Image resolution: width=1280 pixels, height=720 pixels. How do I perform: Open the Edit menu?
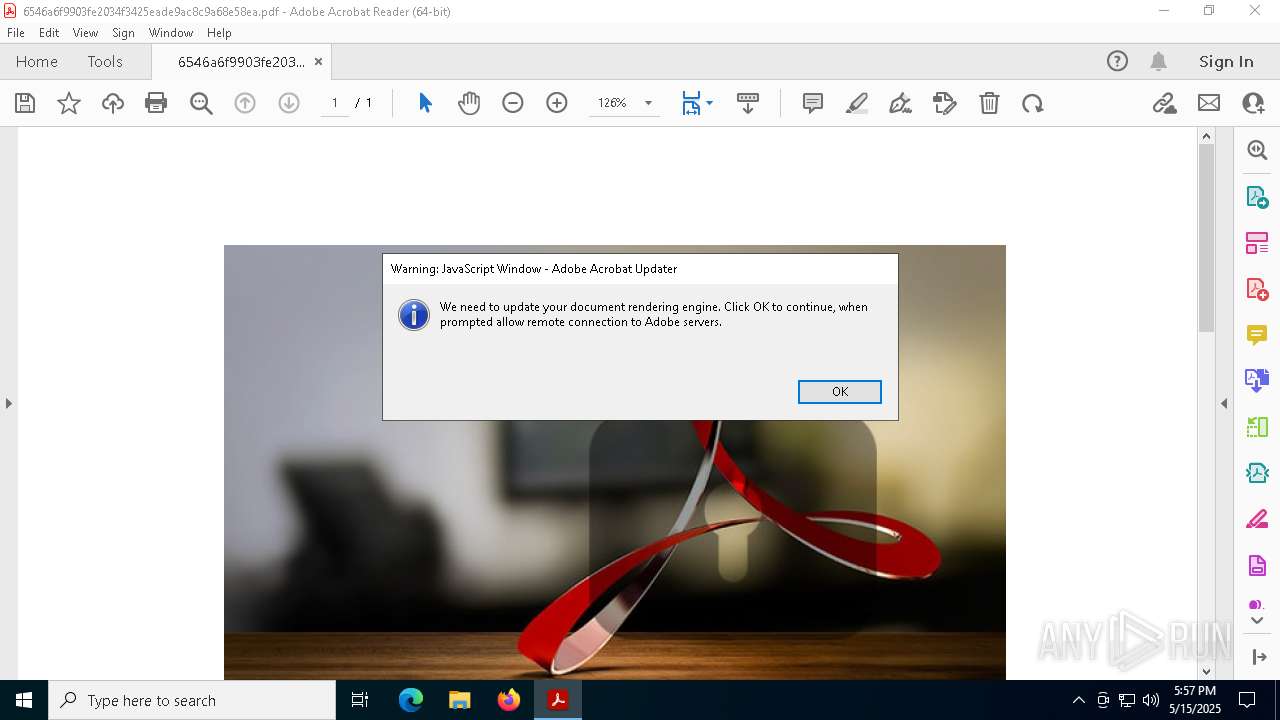tap(49, 33)
